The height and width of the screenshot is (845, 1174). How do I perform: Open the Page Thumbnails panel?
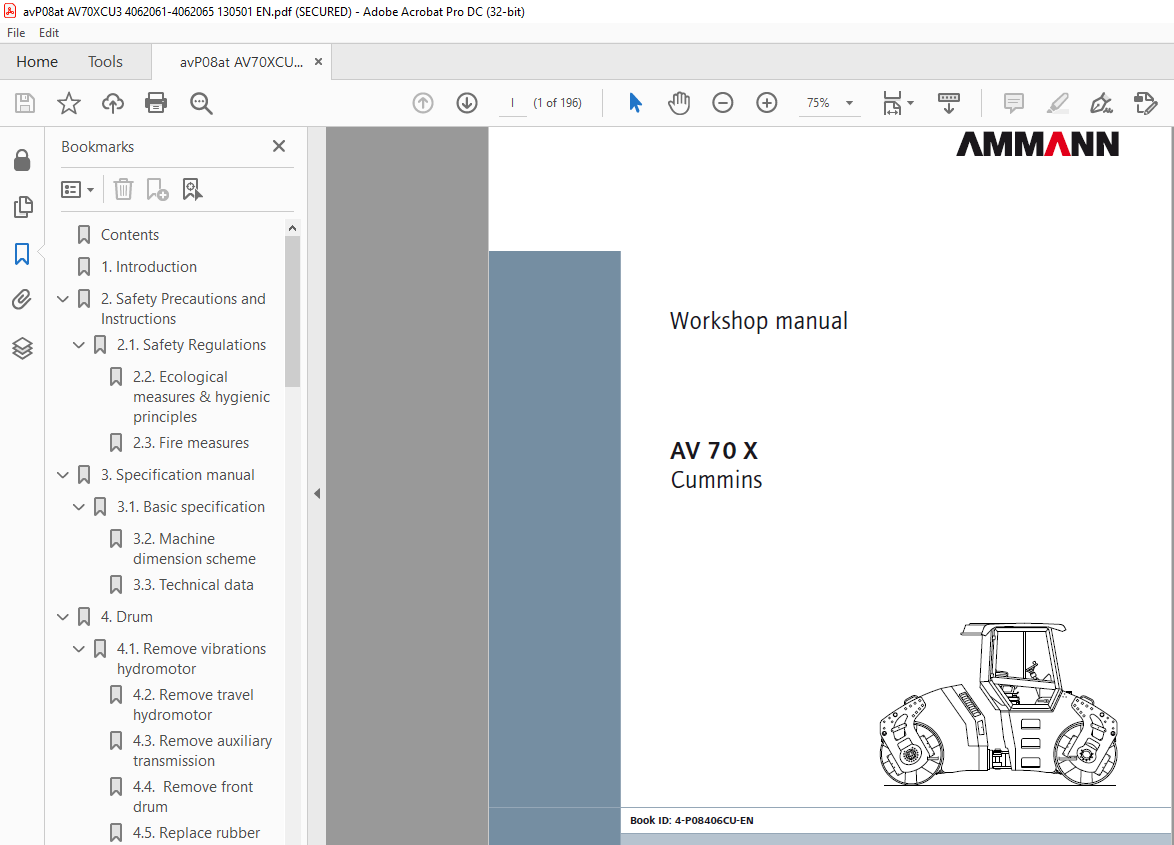click(23, 207)
